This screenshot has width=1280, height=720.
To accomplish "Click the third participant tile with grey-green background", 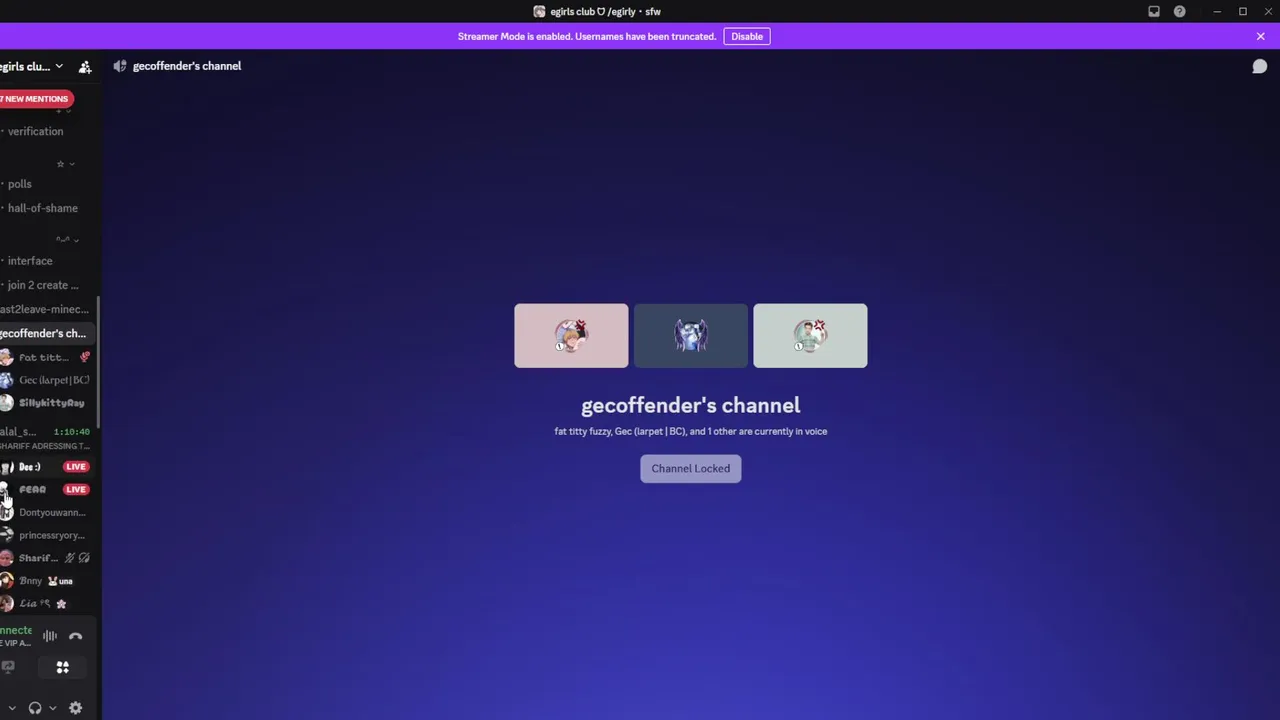I will click(x=810, y=336).
